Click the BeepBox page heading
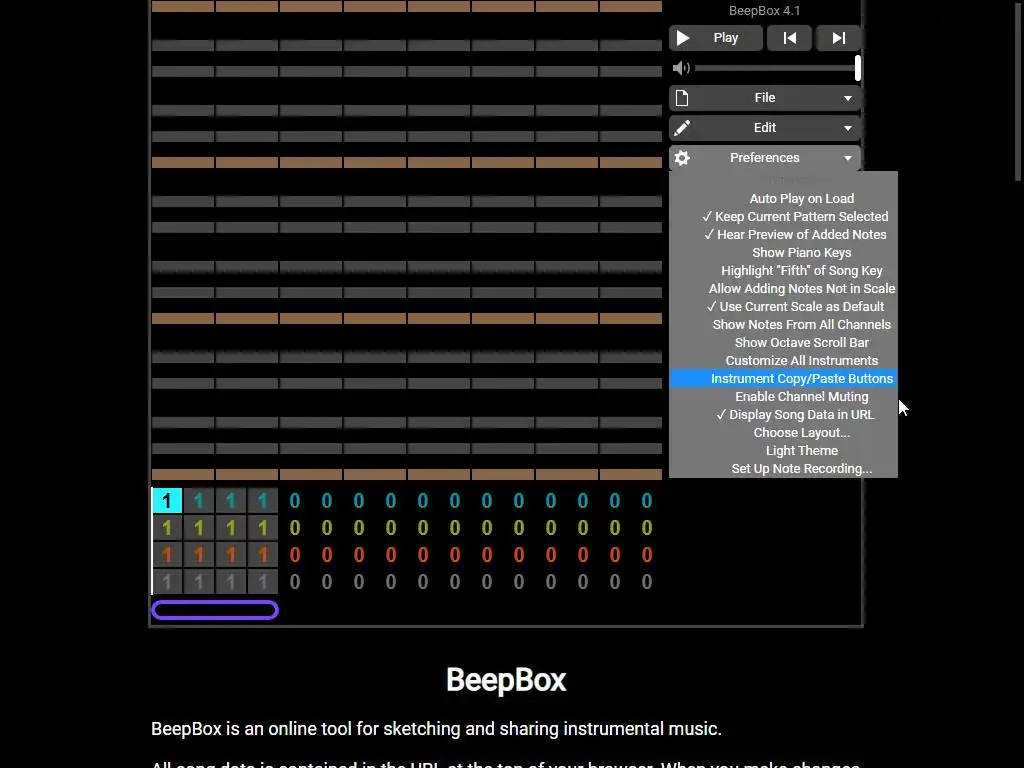 click(506, 680)
